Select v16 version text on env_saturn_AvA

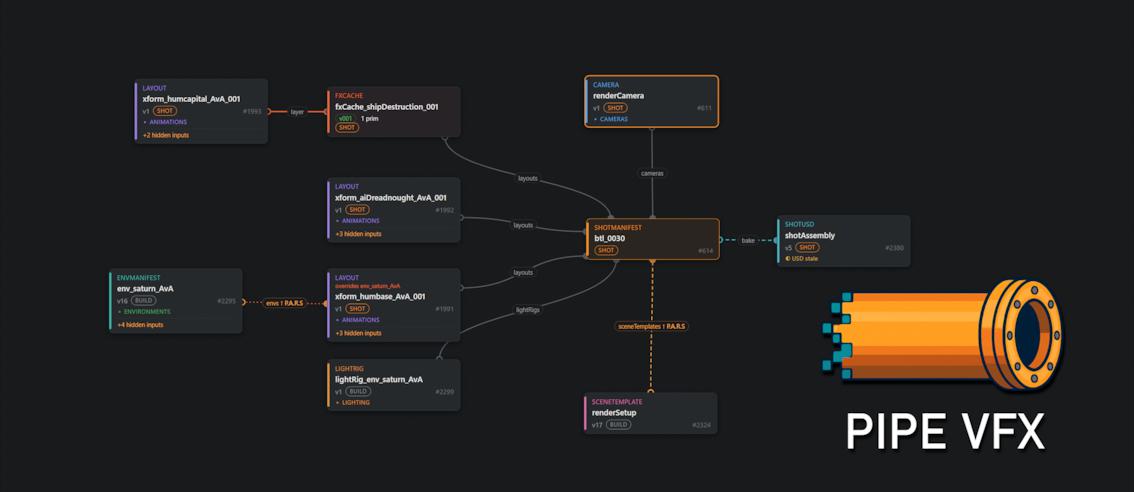[x=122, y=300]
